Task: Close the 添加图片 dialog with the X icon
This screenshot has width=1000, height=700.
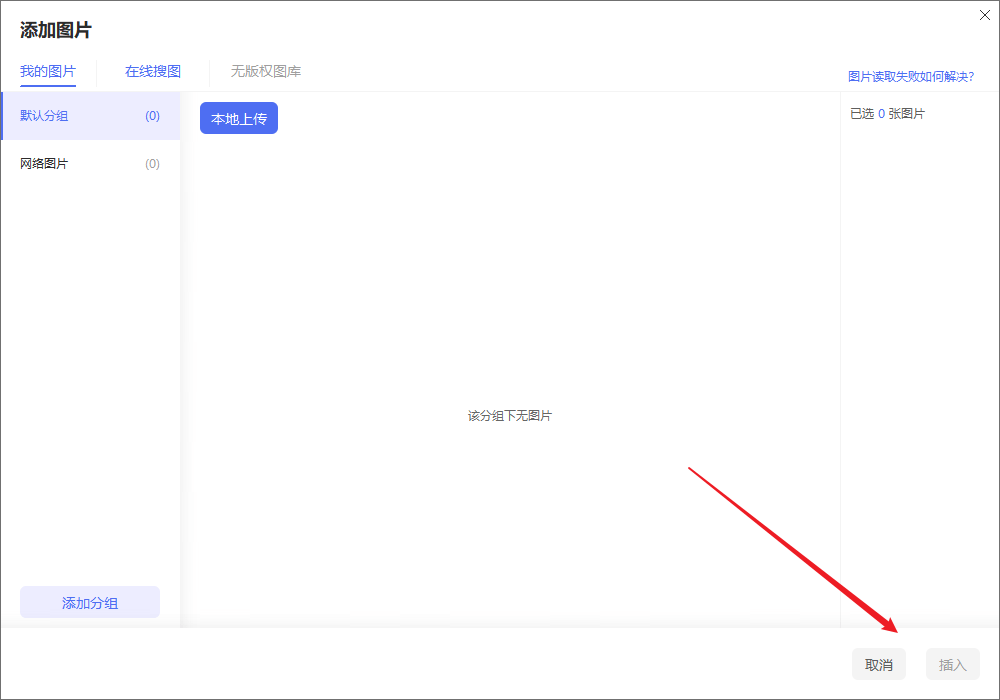Action: coord(984,15)
